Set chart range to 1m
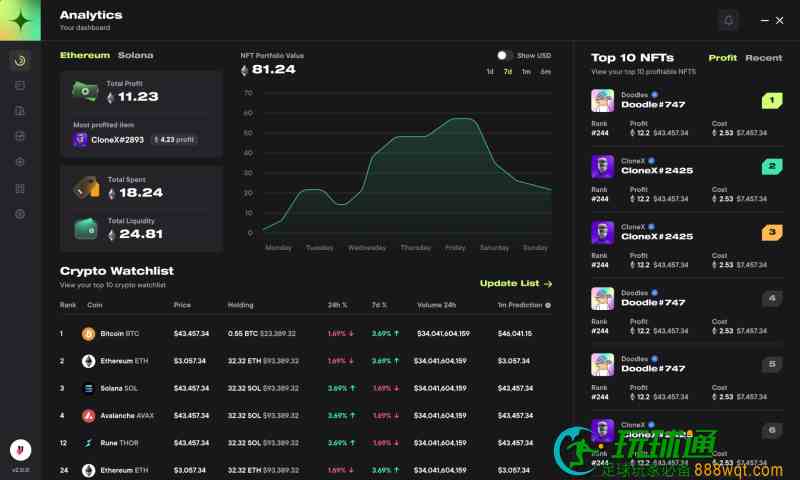800x480 pixels. [x=526, y=72]
